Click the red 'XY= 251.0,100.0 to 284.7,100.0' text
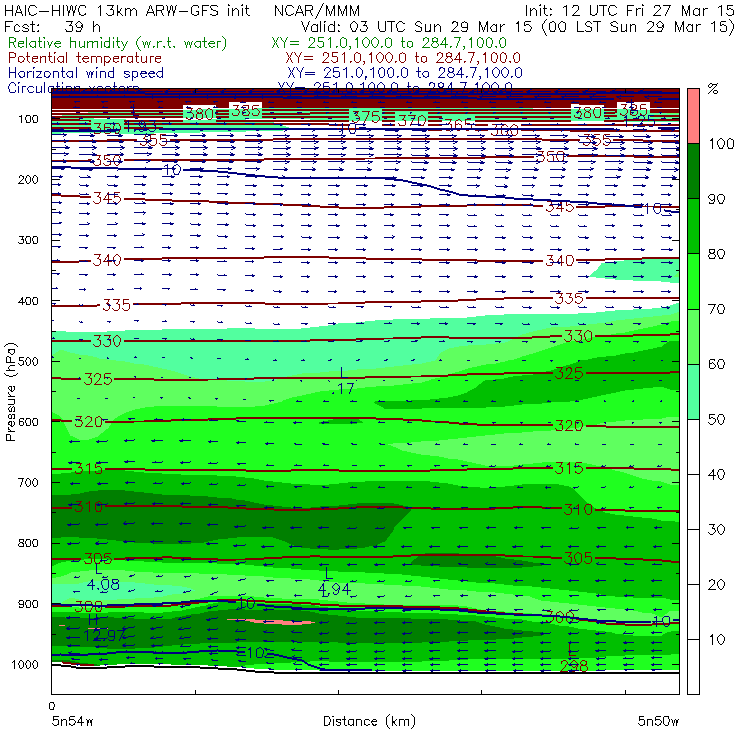 coord(403,58)
